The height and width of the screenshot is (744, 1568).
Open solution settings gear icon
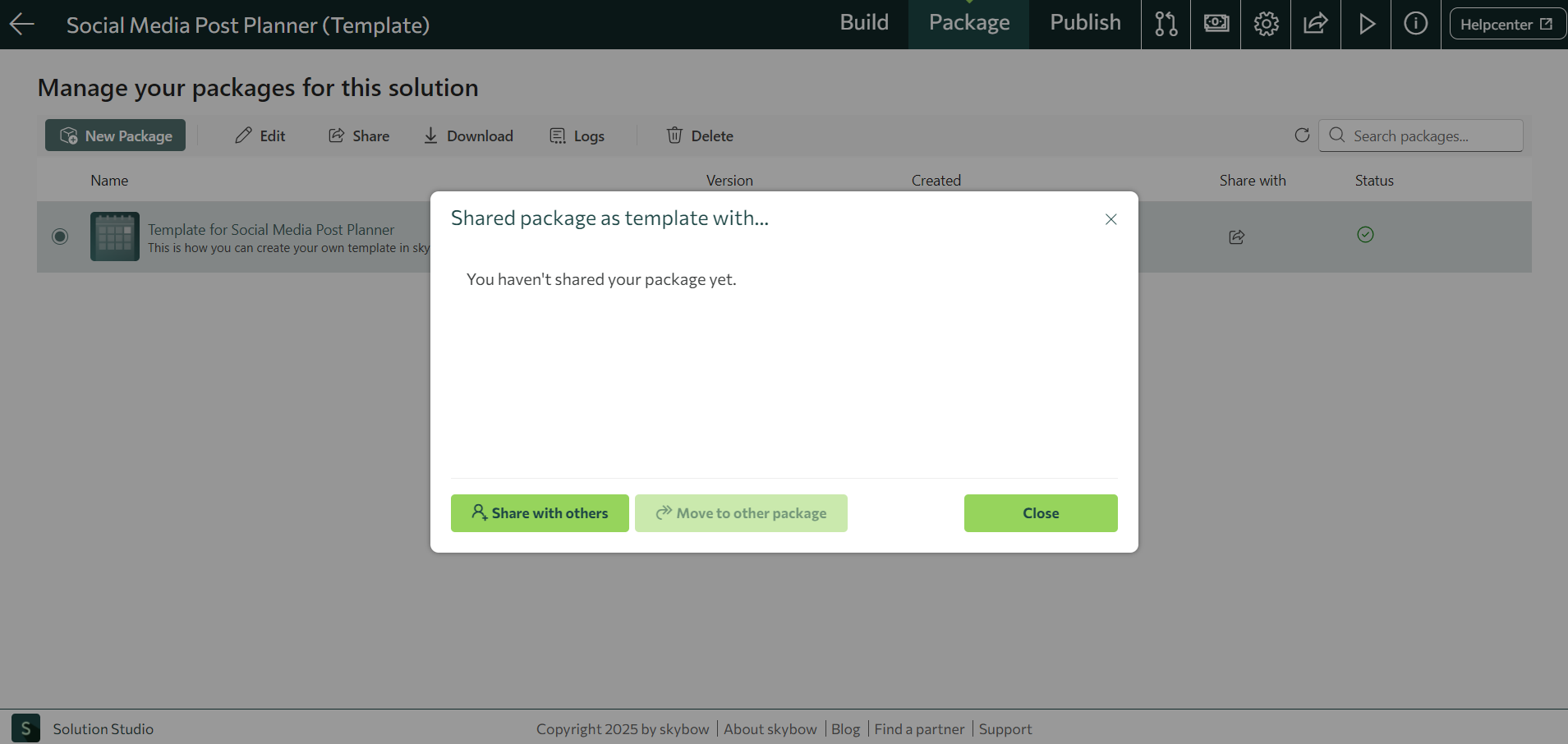pos(1266,25)
